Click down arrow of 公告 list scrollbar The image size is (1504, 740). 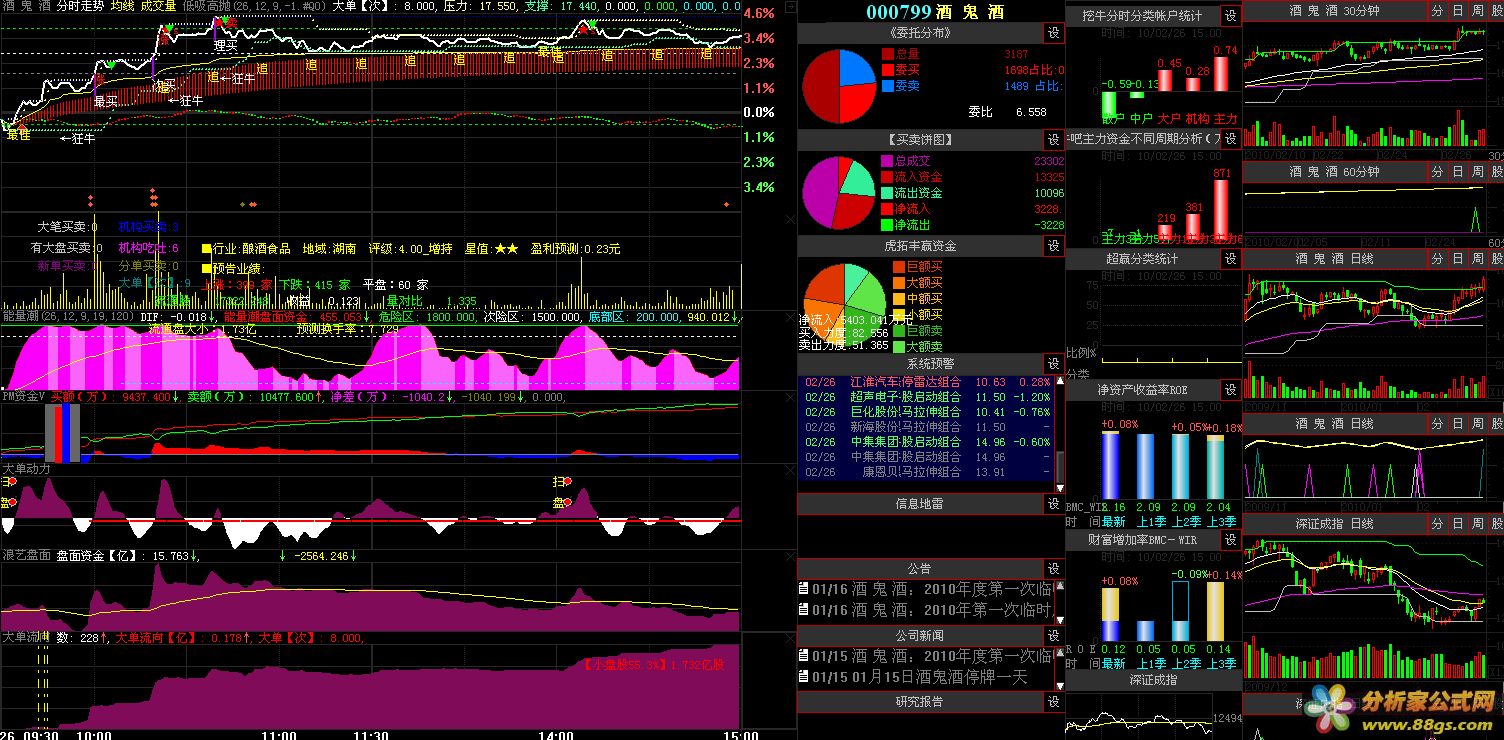(x=1059, y=619)
